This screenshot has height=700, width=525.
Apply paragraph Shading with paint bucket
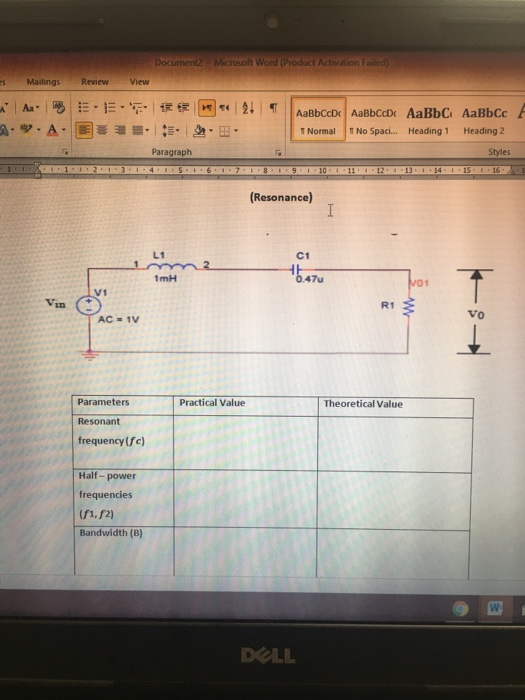(x=199, y=131)
